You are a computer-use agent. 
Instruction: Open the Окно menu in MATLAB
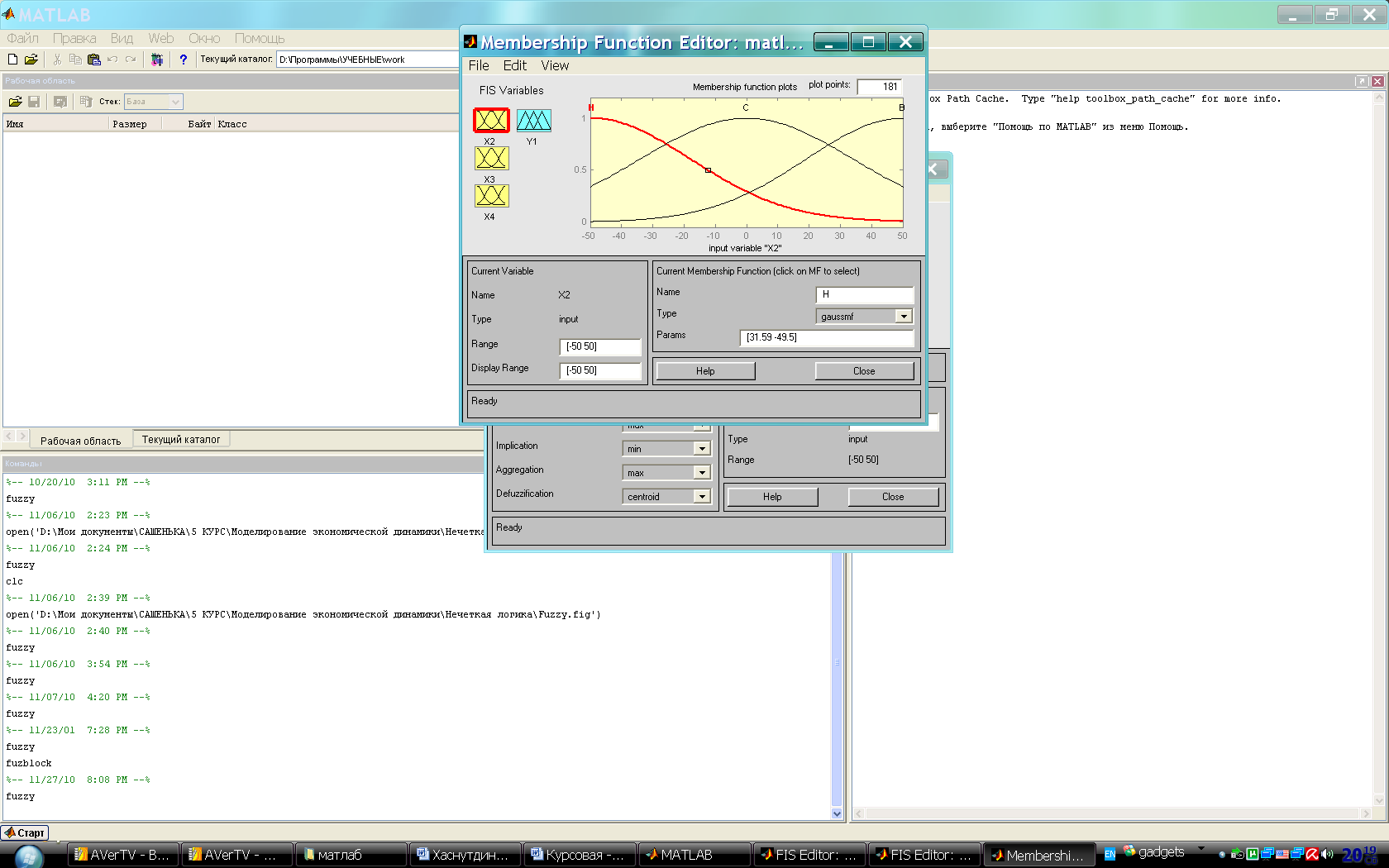[x=204, y=38]
